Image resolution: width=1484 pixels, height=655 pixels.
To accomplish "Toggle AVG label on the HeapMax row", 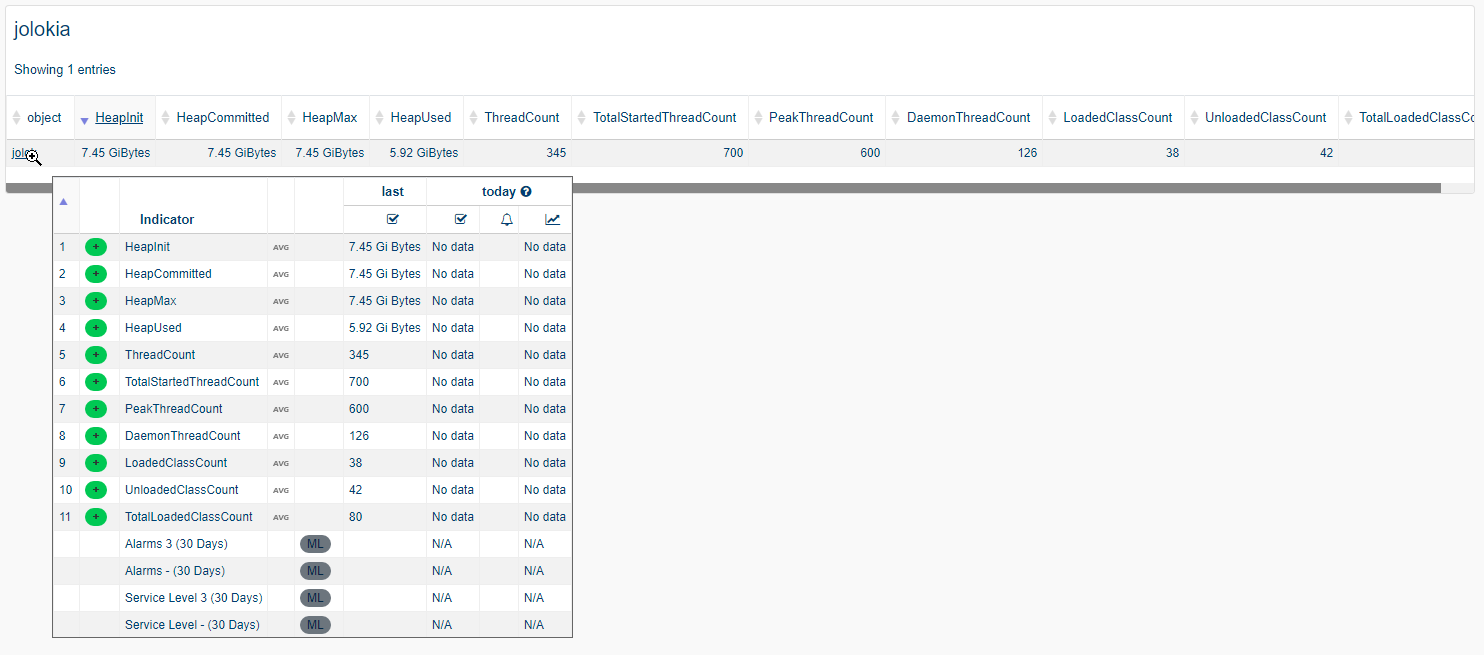I will (281, 301).
